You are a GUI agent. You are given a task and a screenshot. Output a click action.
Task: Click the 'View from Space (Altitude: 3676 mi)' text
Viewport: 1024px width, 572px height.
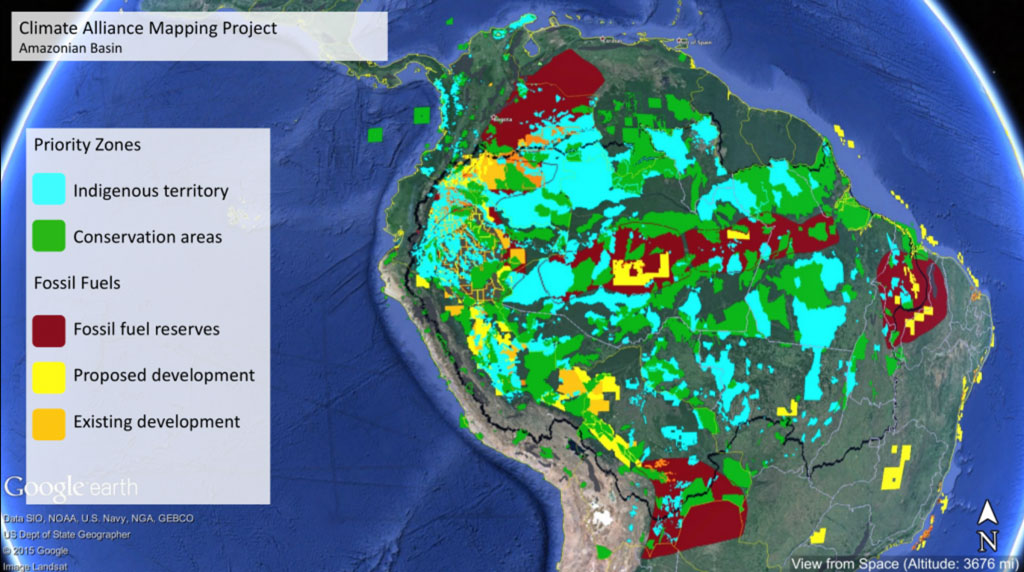(904, 564)
